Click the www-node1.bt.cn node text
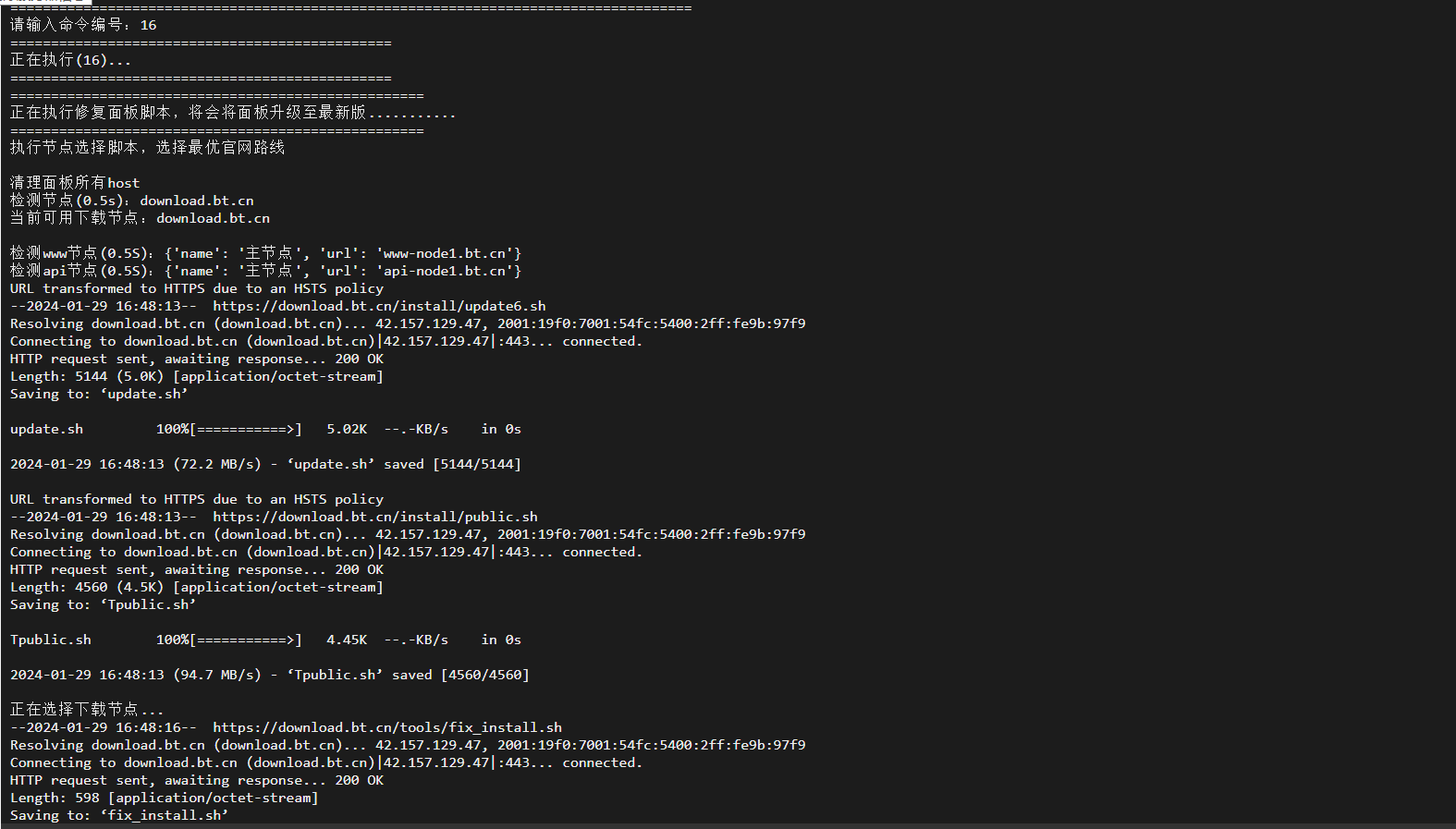This screenshot has height=829, width=1456. (x=445, y=253)
